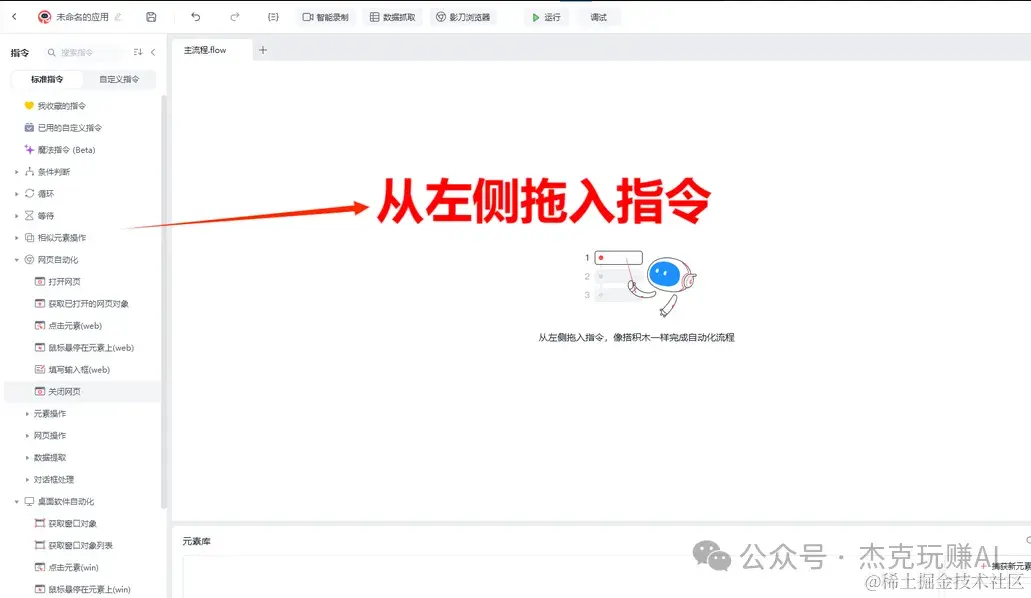Click the Undo icon

click(194, 15)
